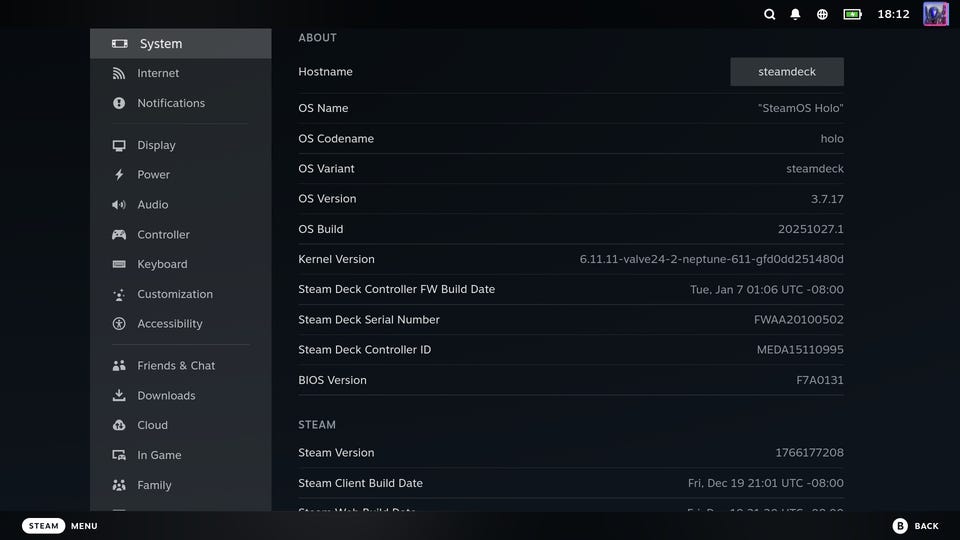Switch to Internet settings
Screen dimensions: 960x540
tap(181, 73)
